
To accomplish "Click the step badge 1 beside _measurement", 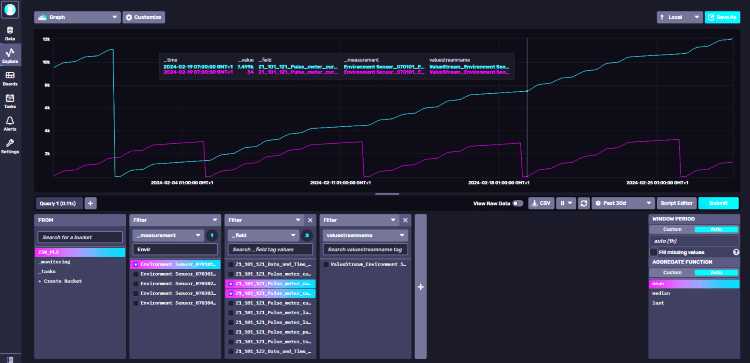I will (211, 235).
